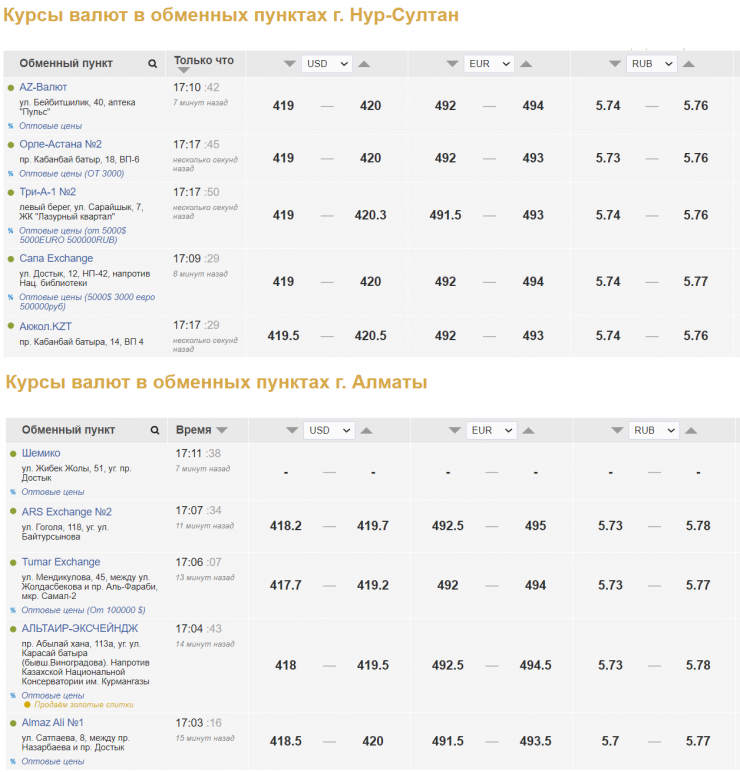The height and width of the screenshot is (772, 740).
Task: Open the AZ-Валют exchange link
Action: pos(43,87)
